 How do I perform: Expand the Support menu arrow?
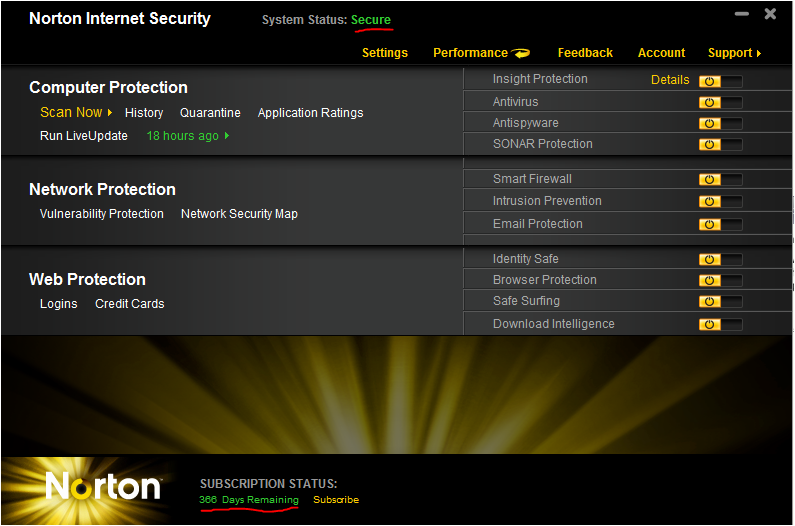[759, 53]
